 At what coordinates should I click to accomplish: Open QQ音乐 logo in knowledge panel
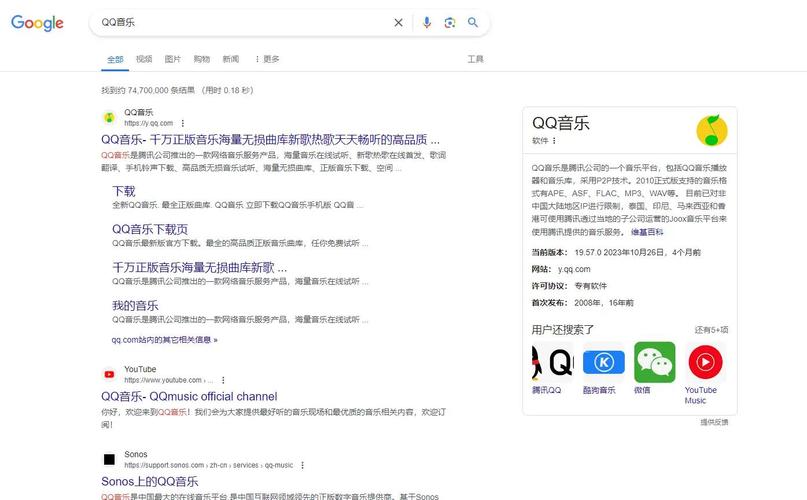coord(712,130)
